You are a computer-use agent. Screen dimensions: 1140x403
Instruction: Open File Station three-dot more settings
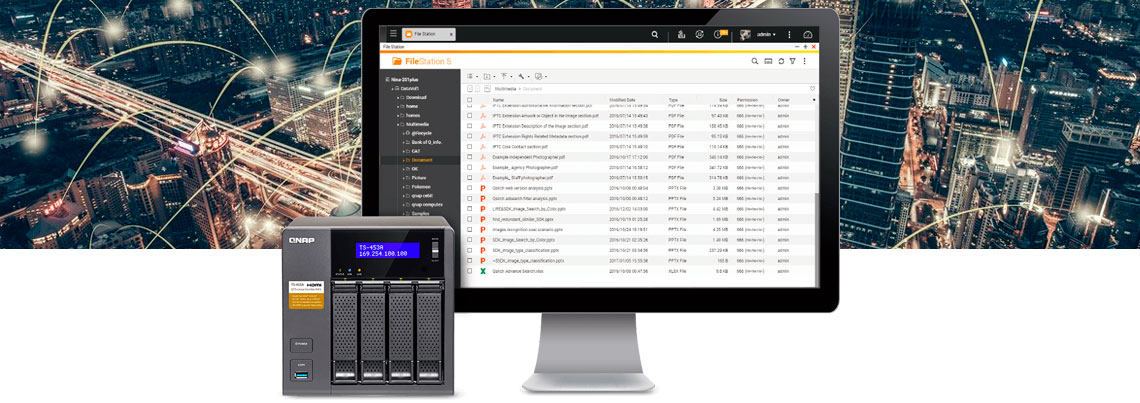tap(804, 61)
